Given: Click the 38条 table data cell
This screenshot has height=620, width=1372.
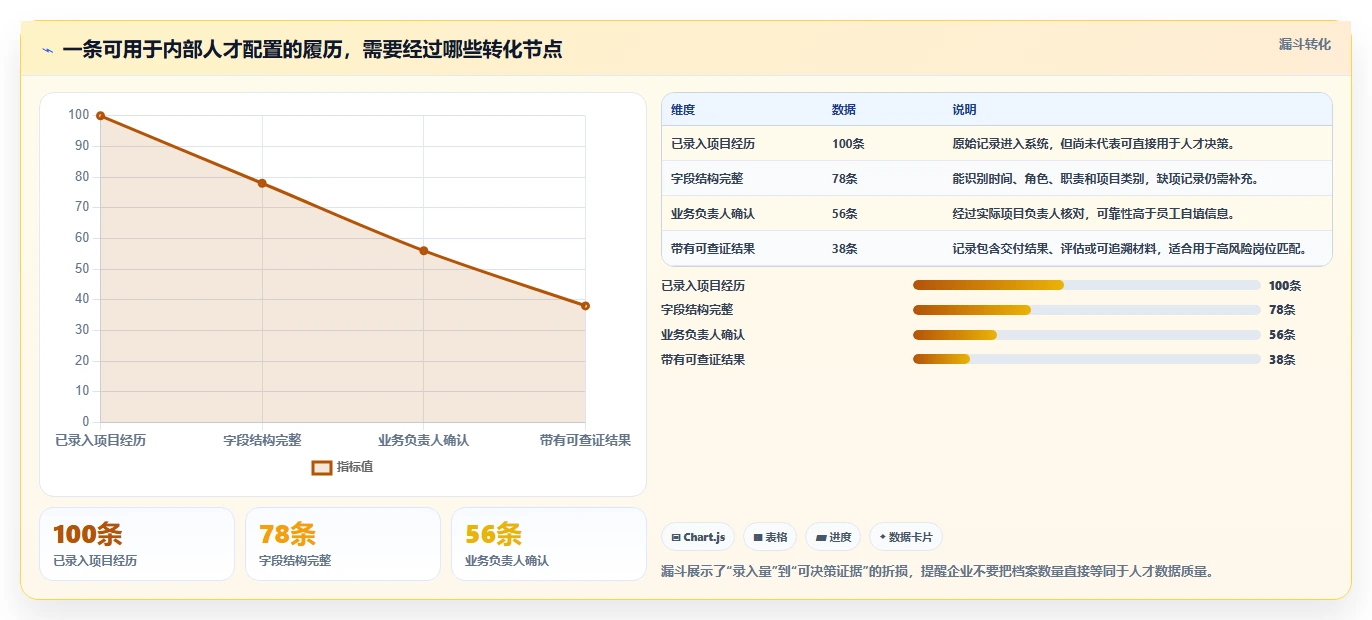Looking at the screenshot, I should pos(845,249).
